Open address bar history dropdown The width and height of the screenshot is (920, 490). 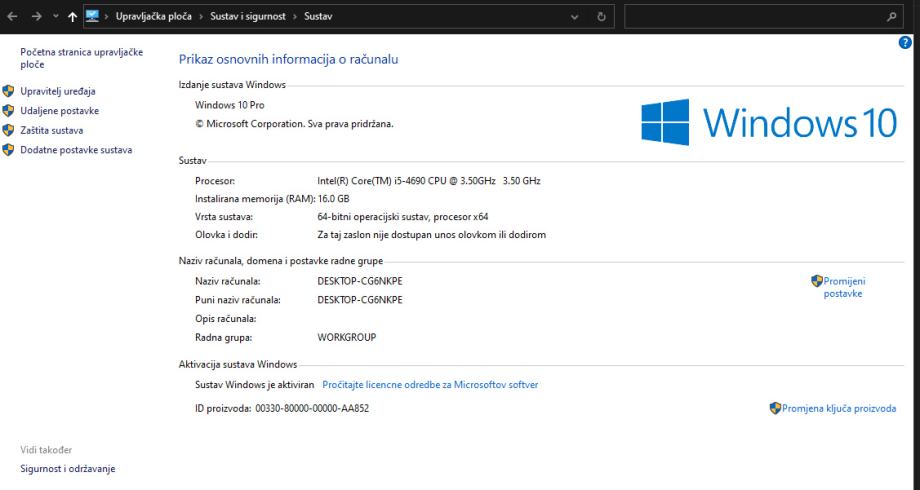coord(574,17)
